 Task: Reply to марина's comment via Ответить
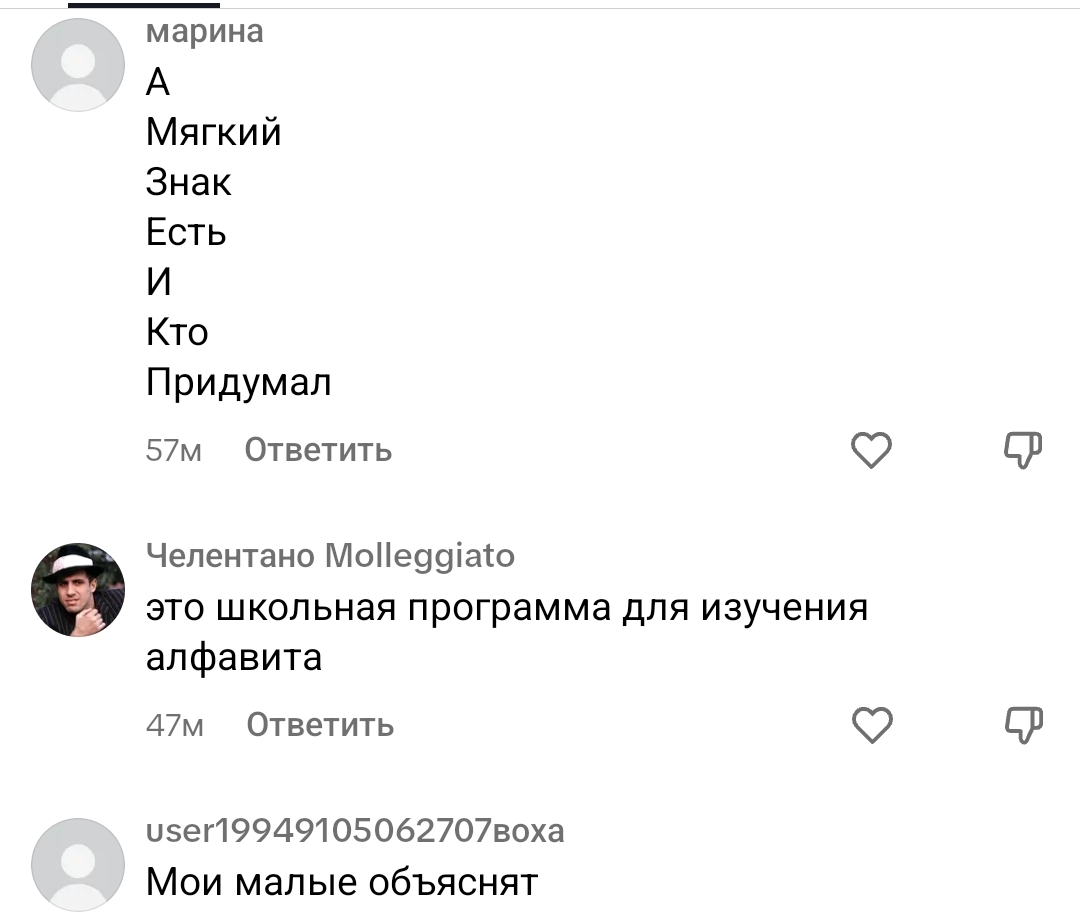click(319, 451)
